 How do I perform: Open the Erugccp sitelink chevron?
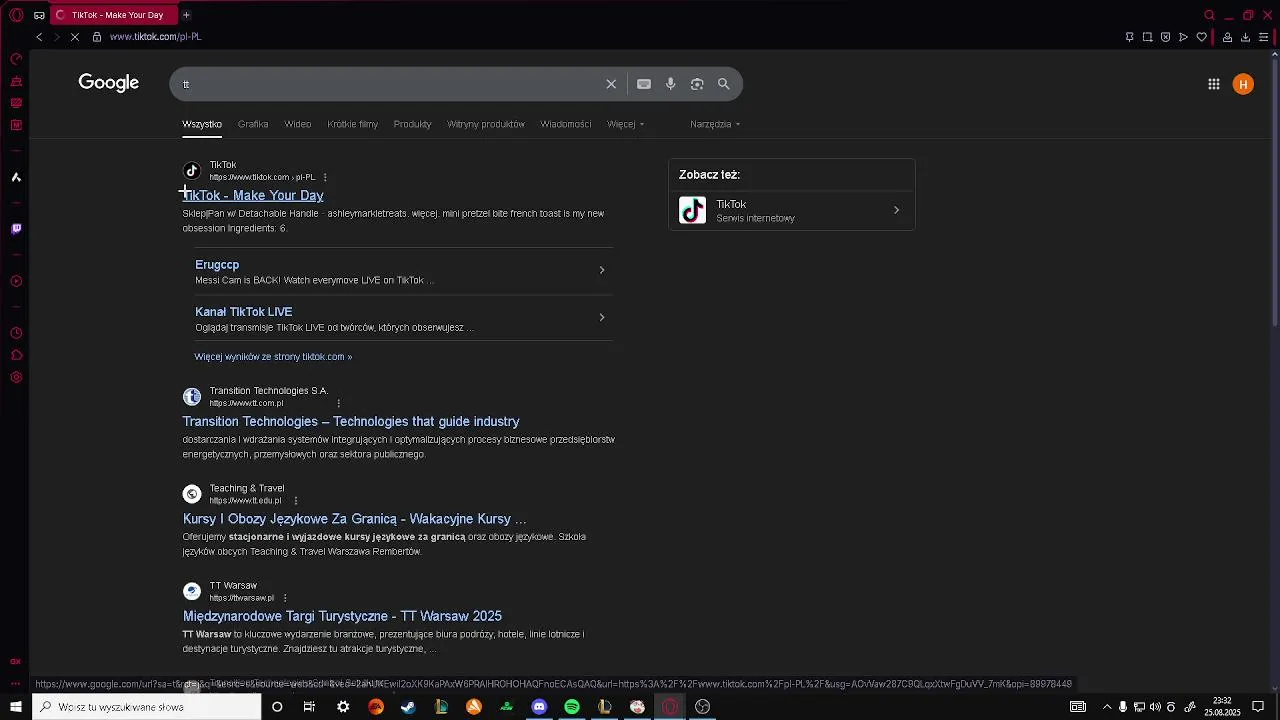[x=601, y=270]
